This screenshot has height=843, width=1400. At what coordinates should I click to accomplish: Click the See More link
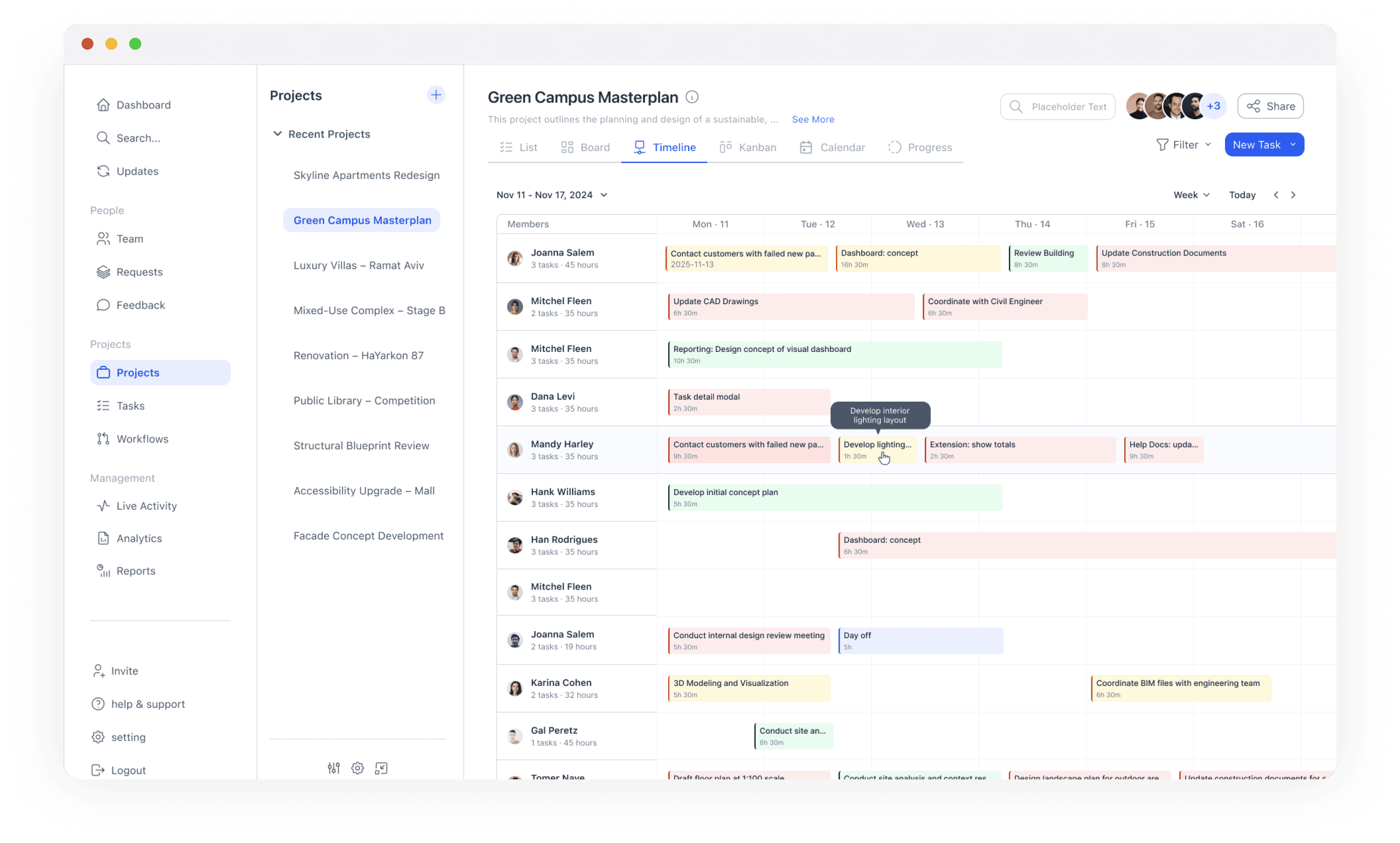pyautogui.click(x=812, y=119)
